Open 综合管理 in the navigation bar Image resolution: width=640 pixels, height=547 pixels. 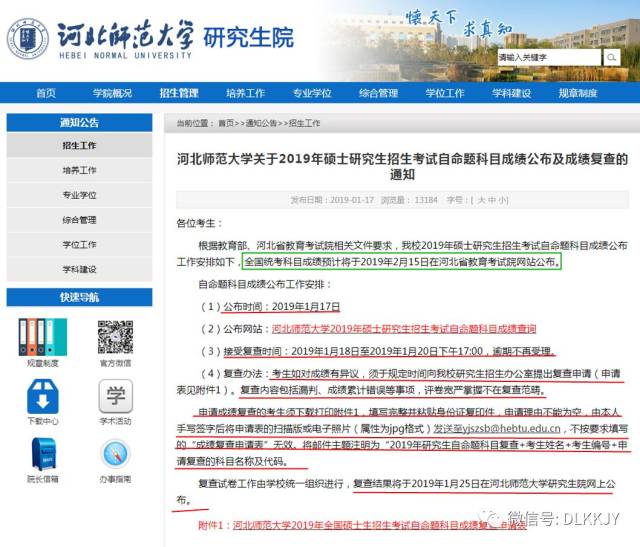pos(378,93)
